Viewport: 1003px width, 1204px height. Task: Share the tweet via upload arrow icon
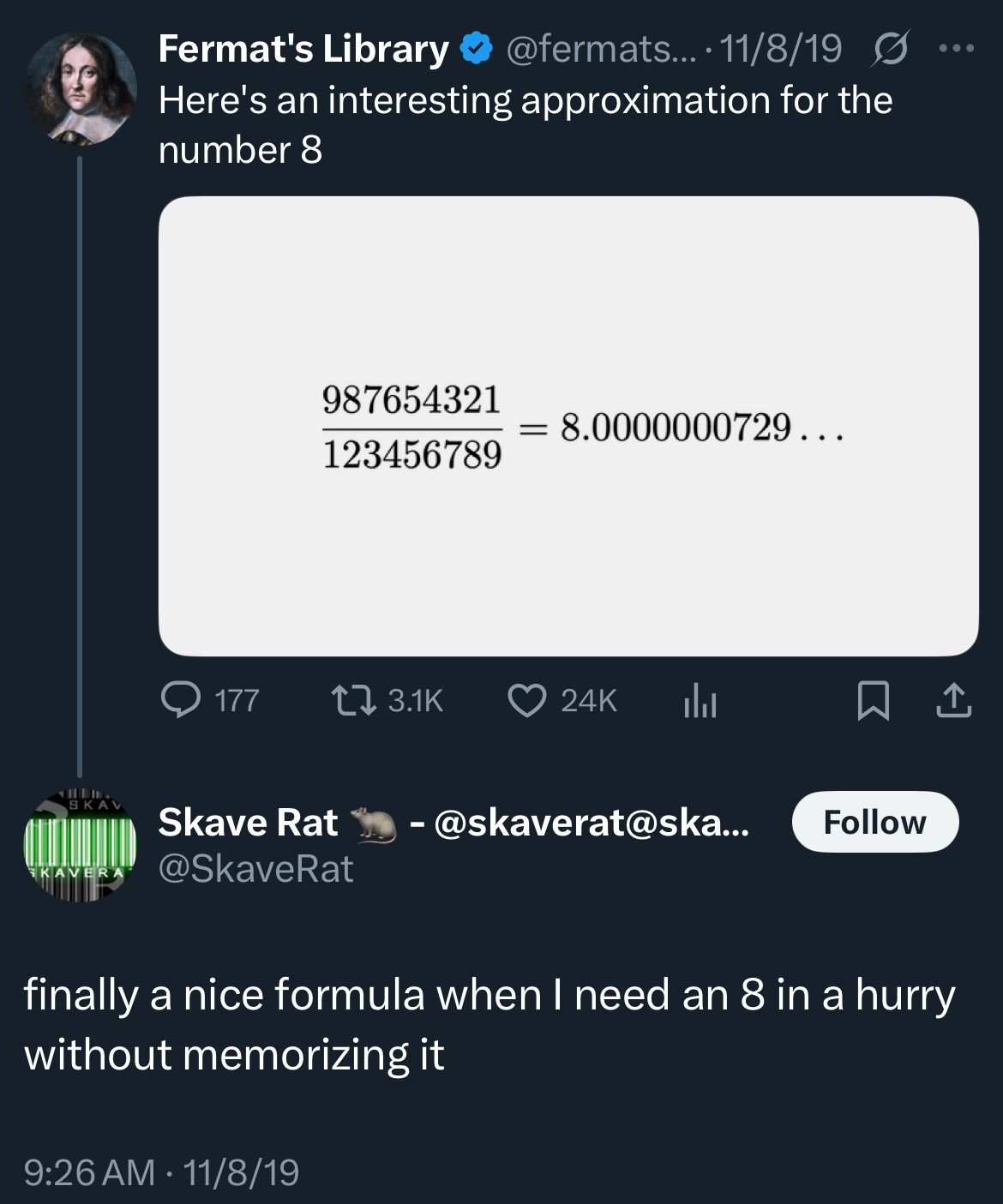(x=953, y=700)
